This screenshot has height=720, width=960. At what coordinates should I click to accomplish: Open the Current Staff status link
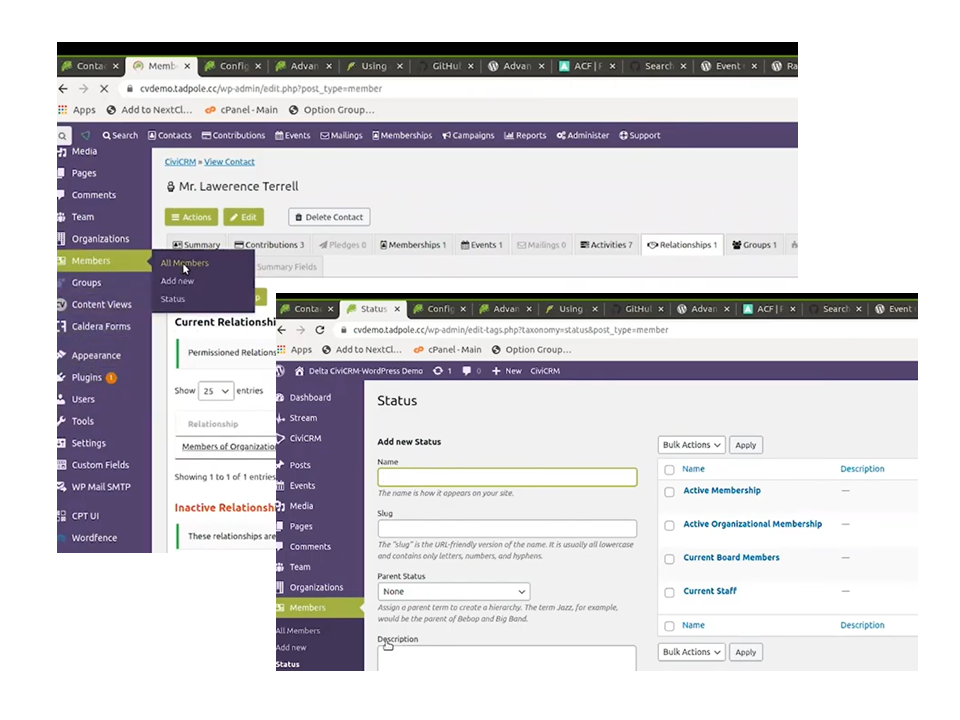(710, 591)
